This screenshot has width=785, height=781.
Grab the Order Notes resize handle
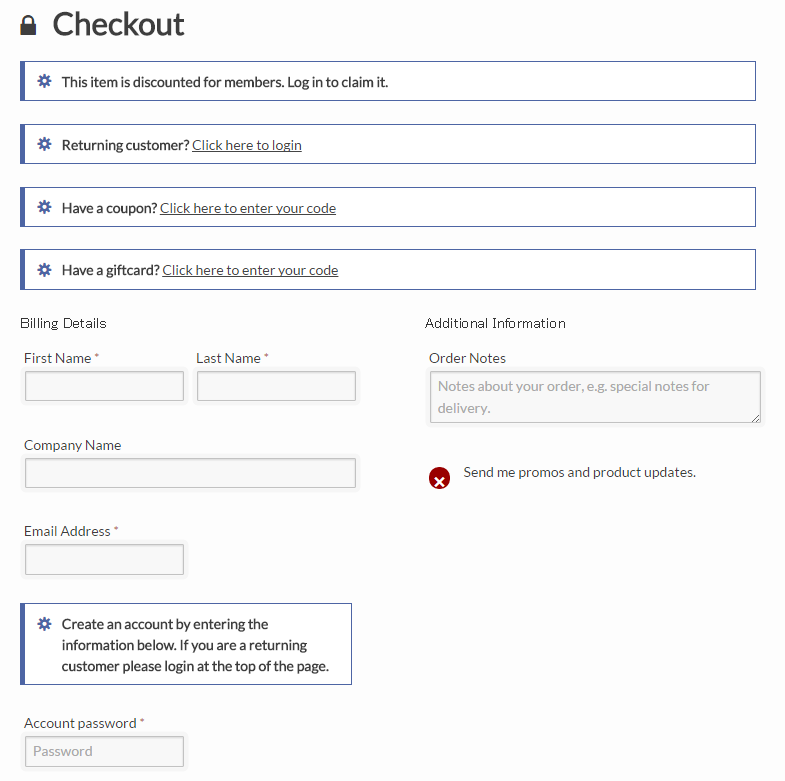(x=756, y=418)
